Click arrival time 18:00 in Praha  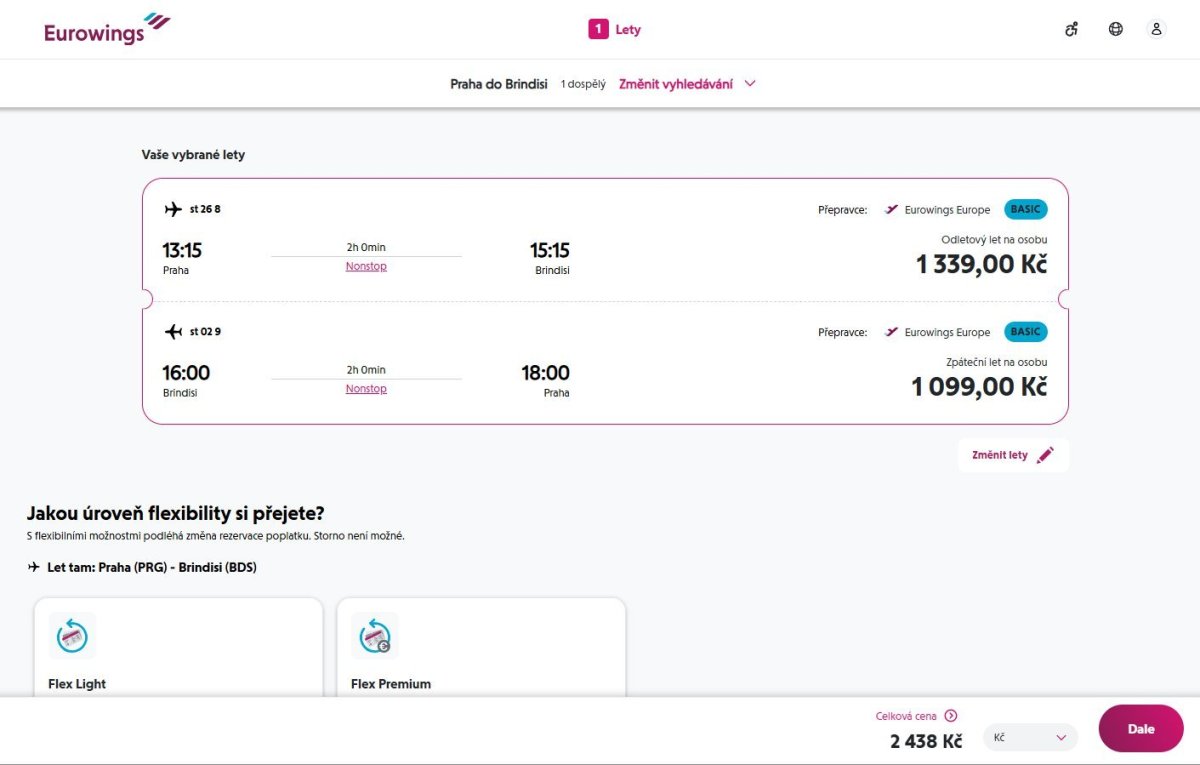click(546, 373)
